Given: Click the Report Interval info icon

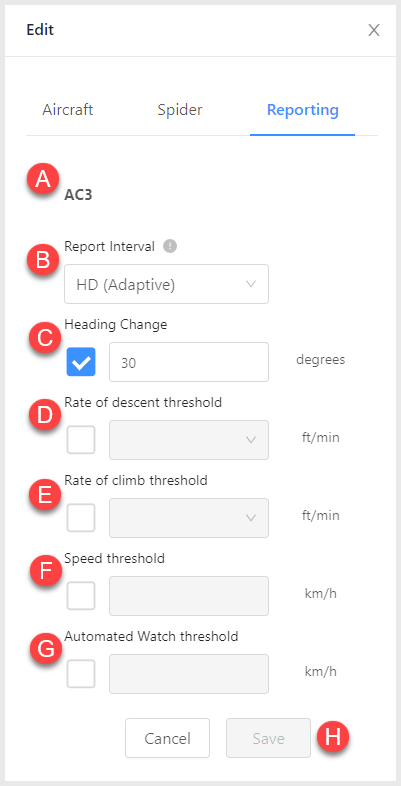Looking at the screenshot, I should coord(170,246).
